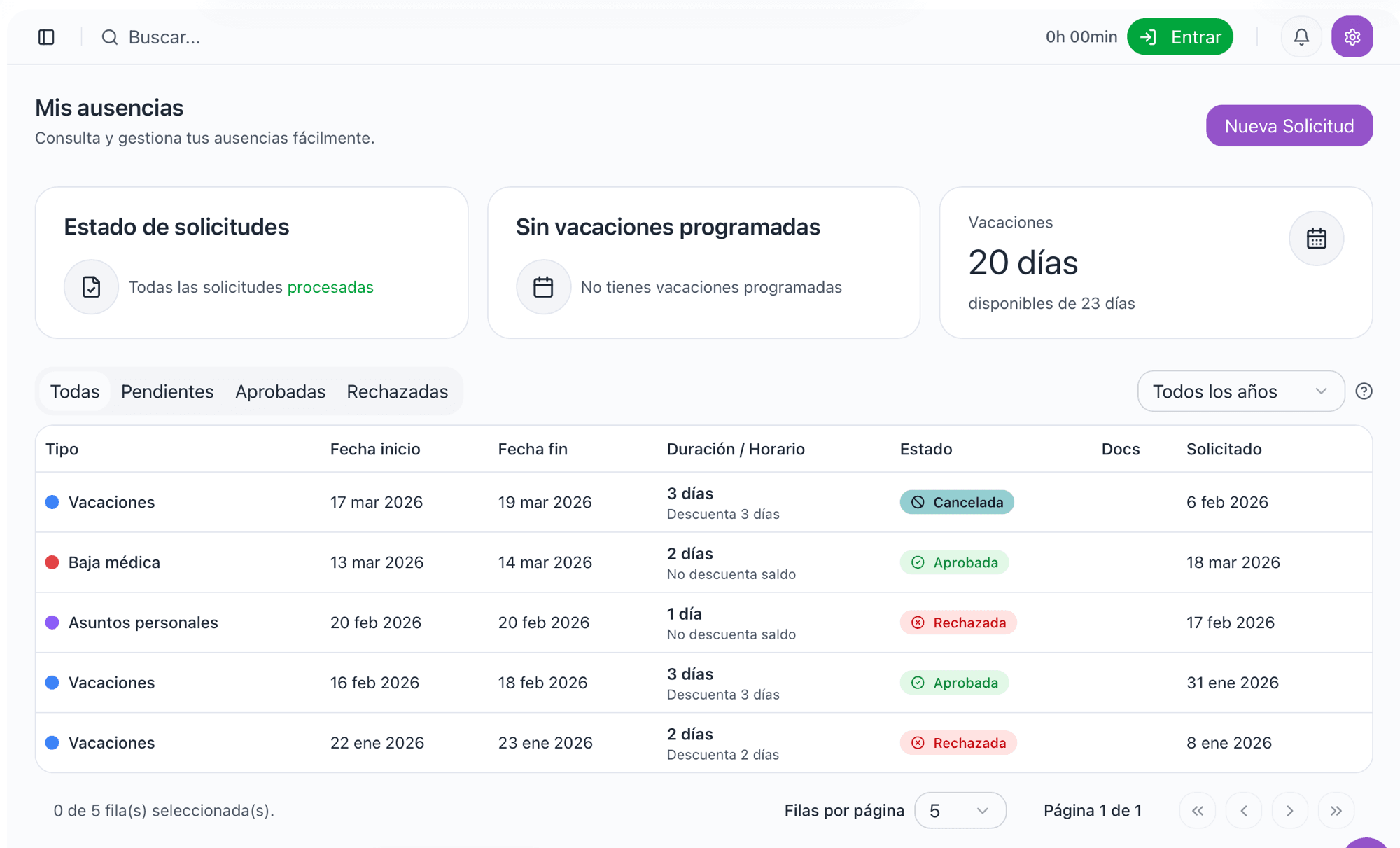Switch to the Rechazadas tab
This screenshot has height=848, width=1400.
(397, 391)
